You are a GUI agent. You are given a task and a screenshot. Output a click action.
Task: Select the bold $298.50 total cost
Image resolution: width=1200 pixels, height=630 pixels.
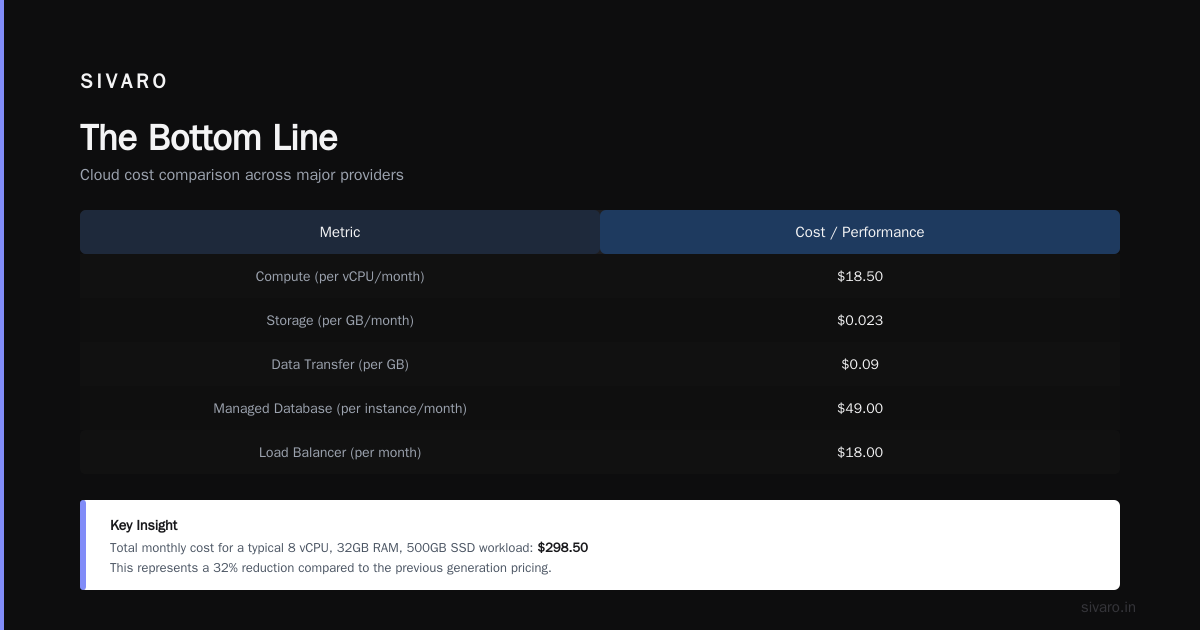[563, 547]
